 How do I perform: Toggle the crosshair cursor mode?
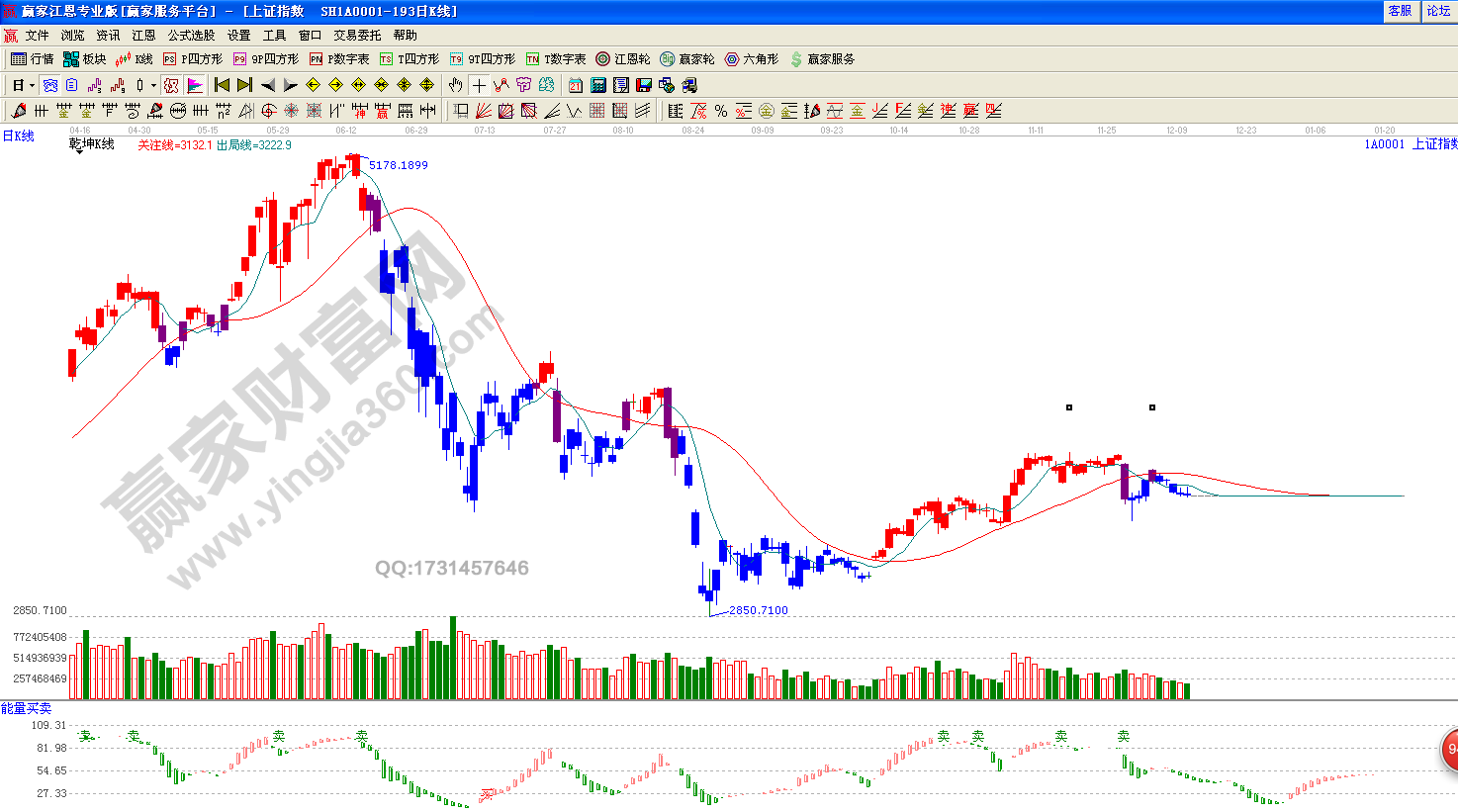pyautogui.click(x=479, y=85)
